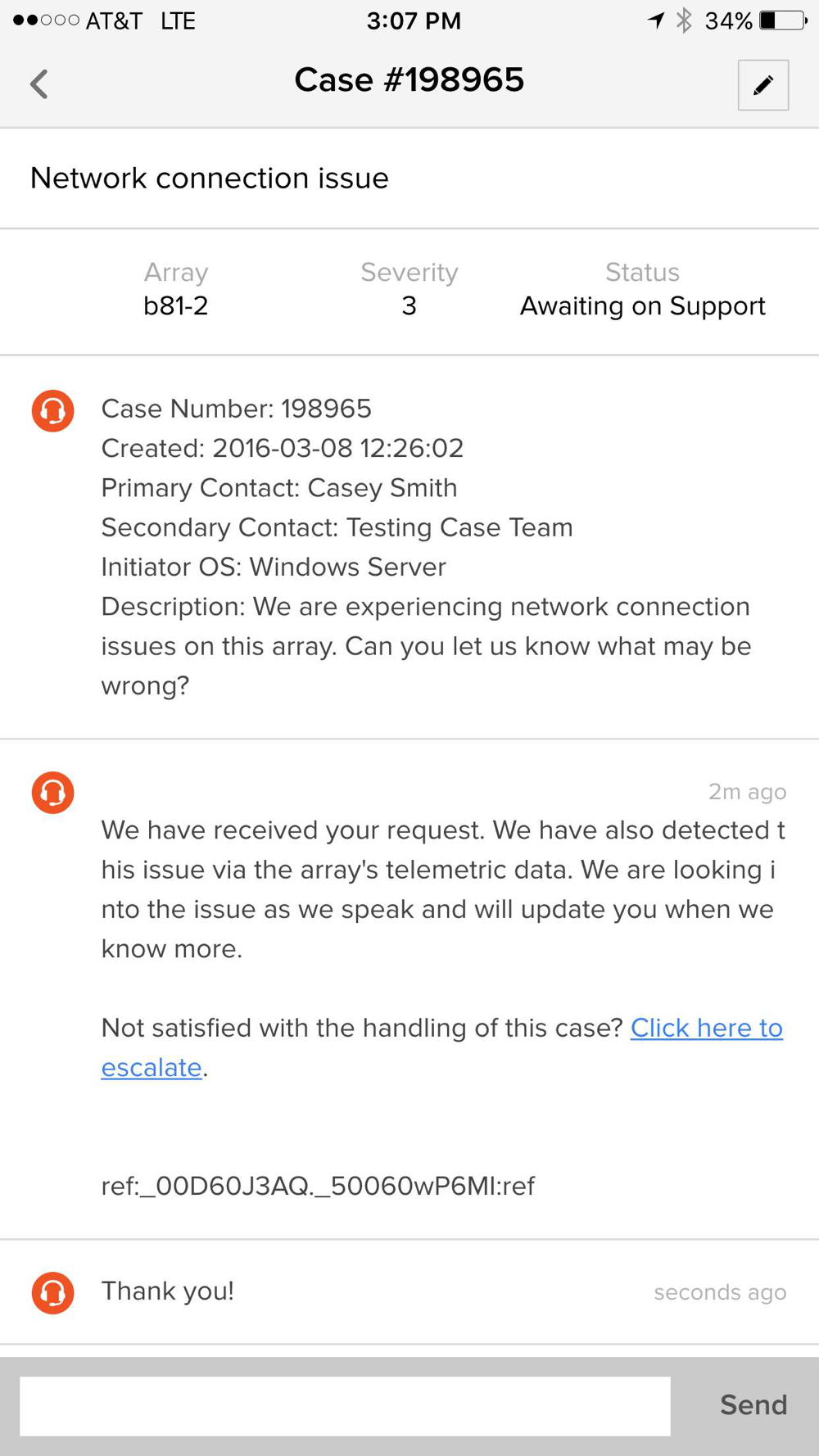Tap the ref:_00D60J3AQ reference text
Viewport: 819px width, 1456px height.
coord(318,1186)
